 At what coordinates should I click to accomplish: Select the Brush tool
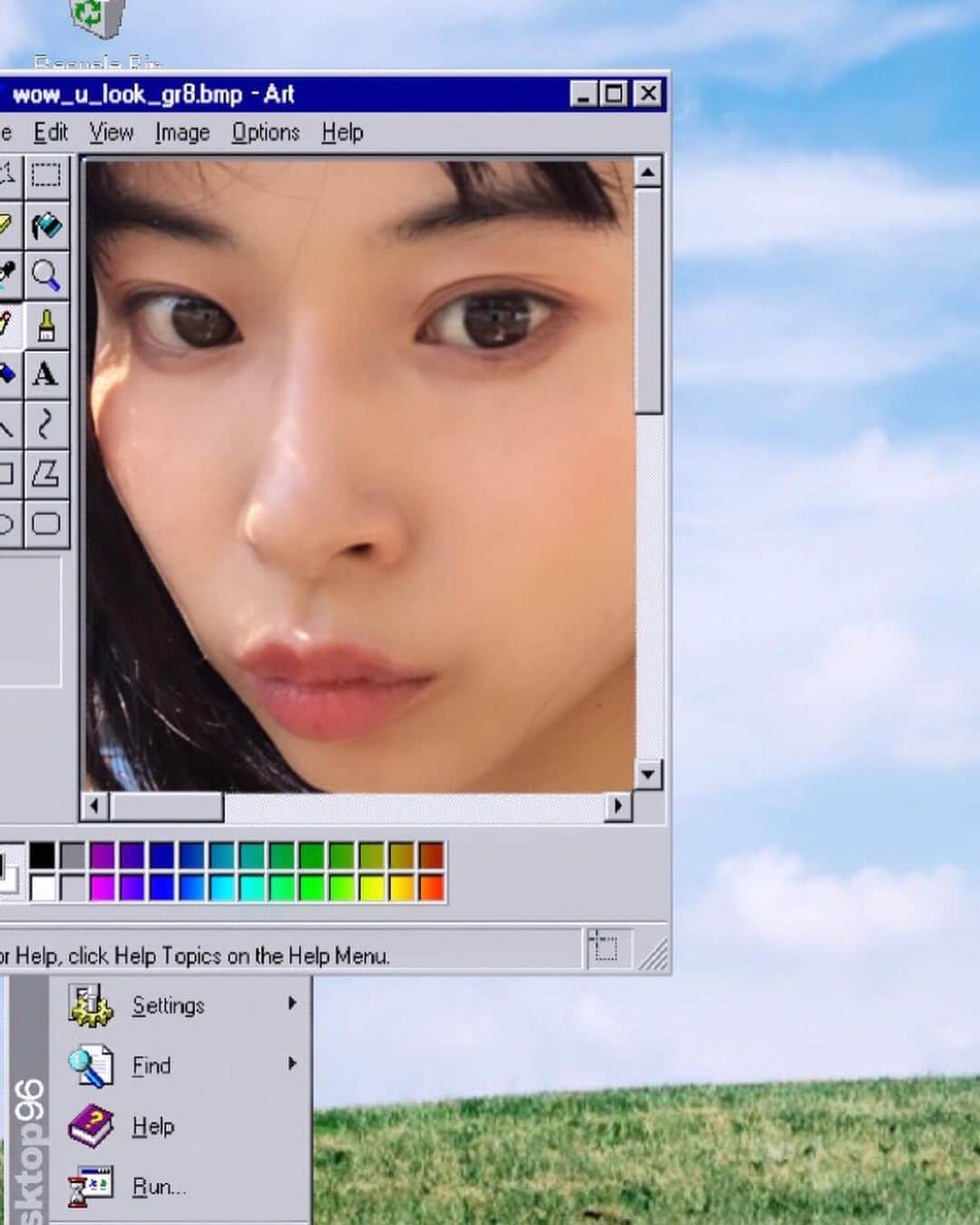pos(46,325)
